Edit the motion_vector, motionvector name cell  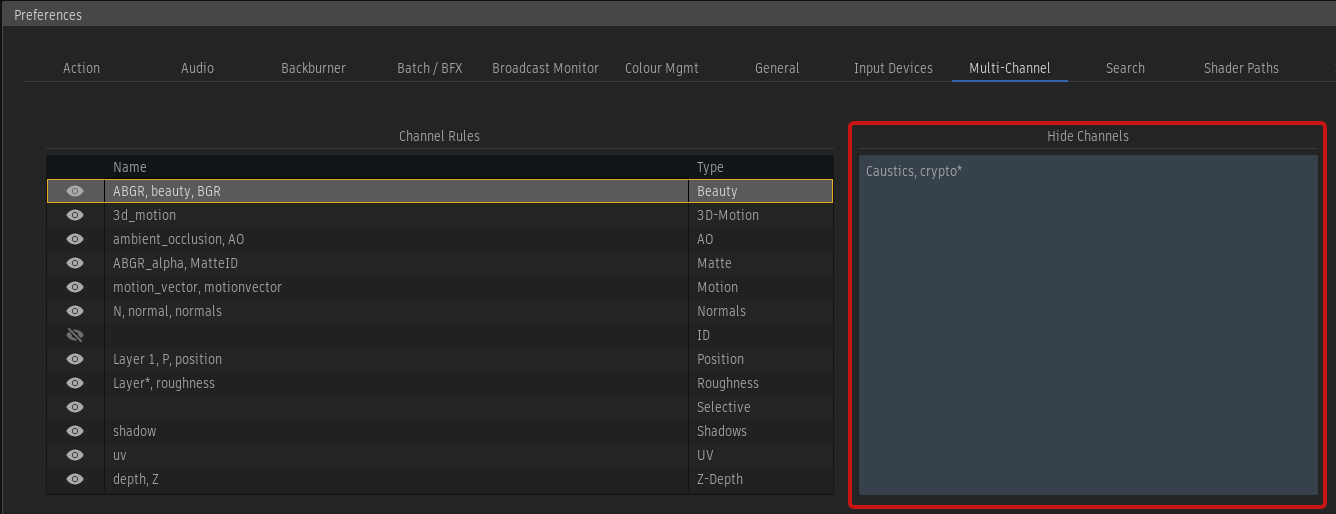click(x=197, y=287)
